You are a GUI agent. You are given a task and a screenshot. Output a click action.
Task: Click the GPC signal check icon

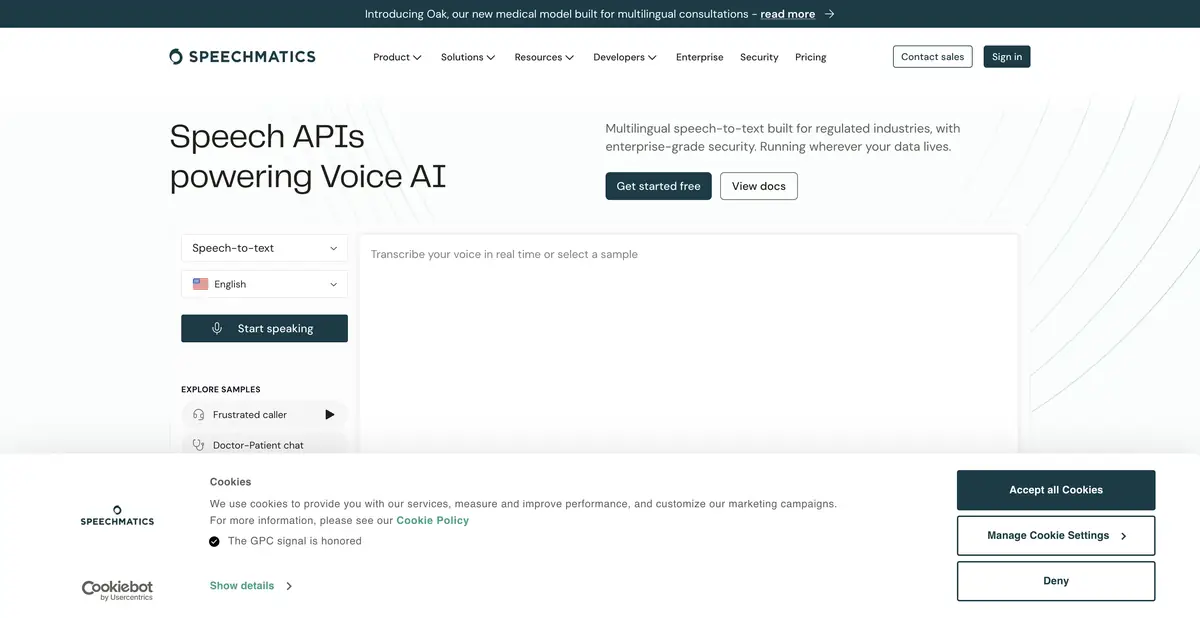(214, 541)
